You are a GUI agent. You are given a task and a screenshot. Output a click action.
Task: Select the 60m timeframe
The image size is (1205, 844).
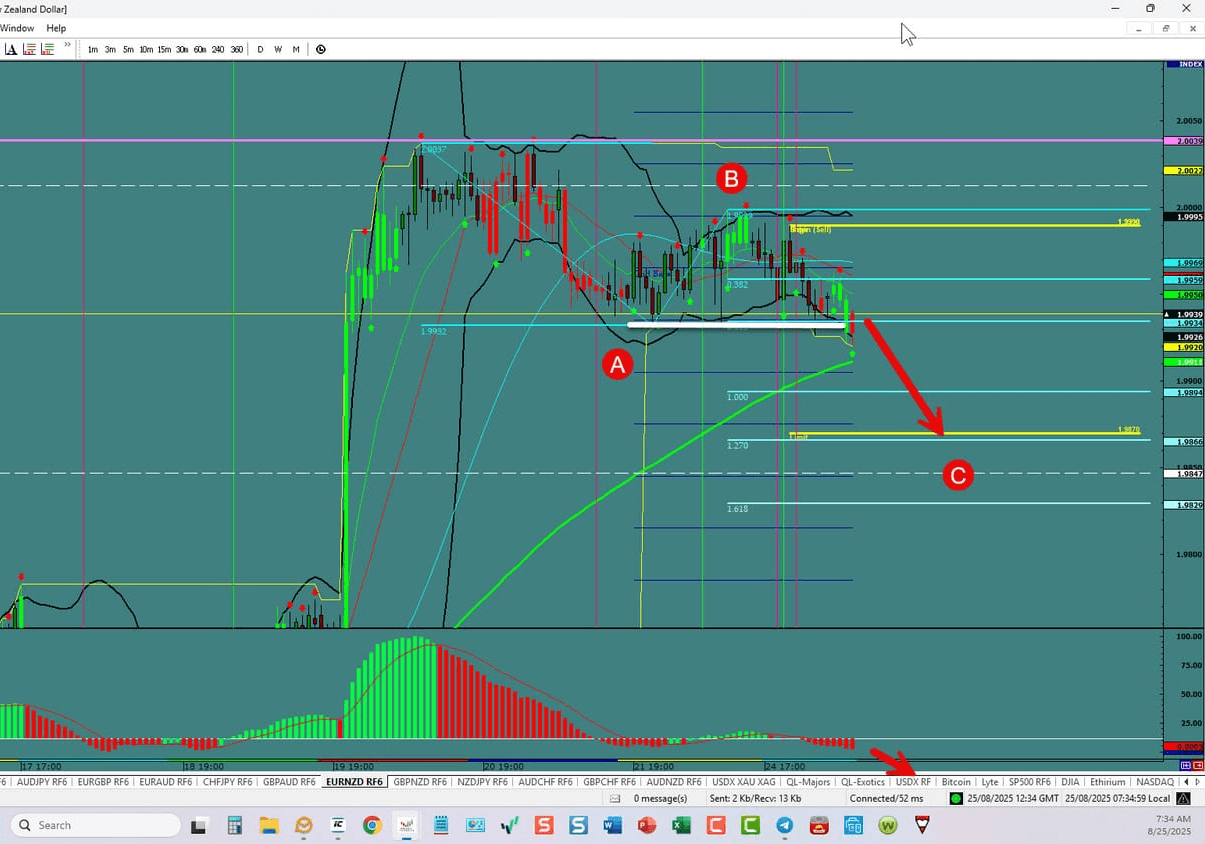pyautogui.click(x=199, y=49)
